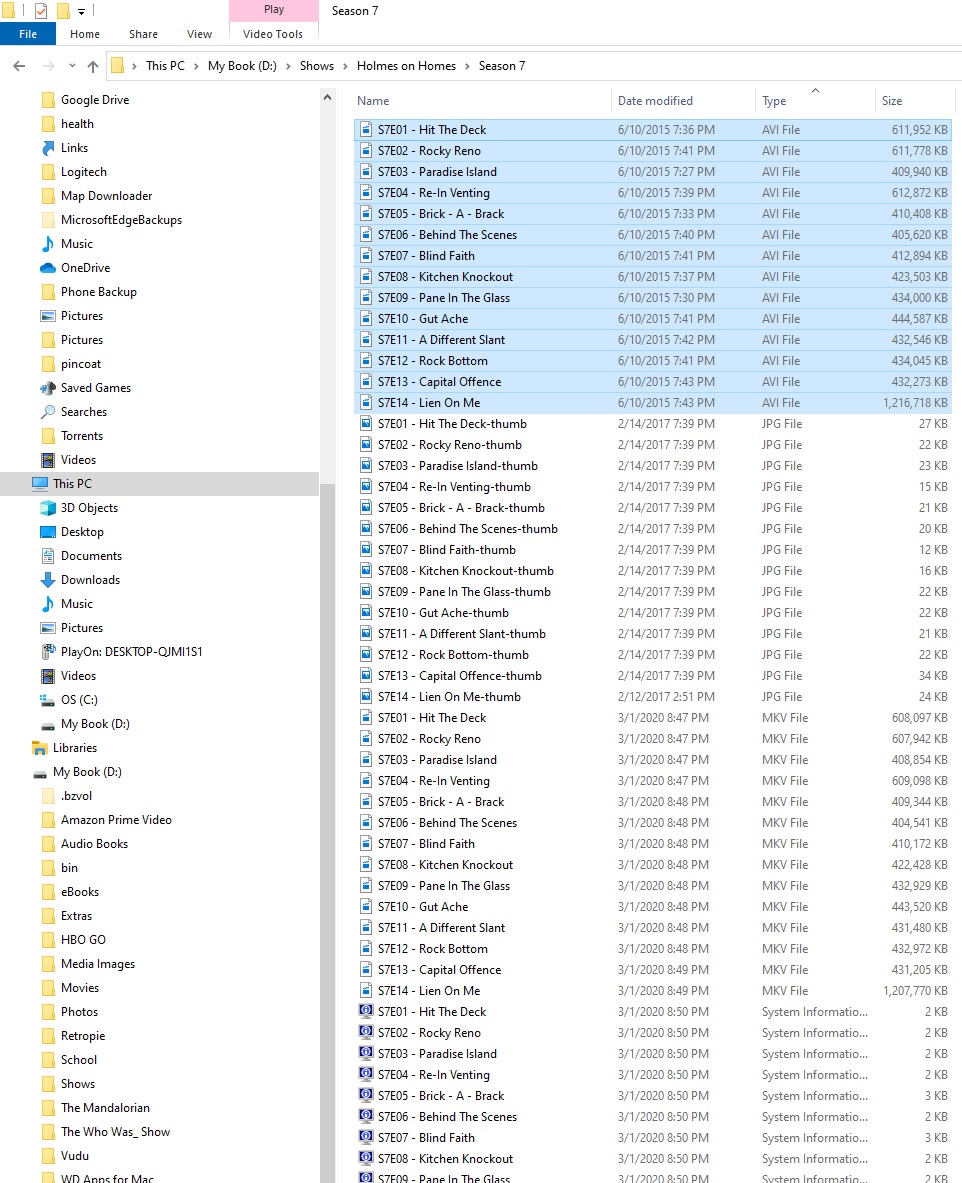Open the File menu
Image resolution: width=962 pixels, height=1183 pixels.
pos(28,33)
